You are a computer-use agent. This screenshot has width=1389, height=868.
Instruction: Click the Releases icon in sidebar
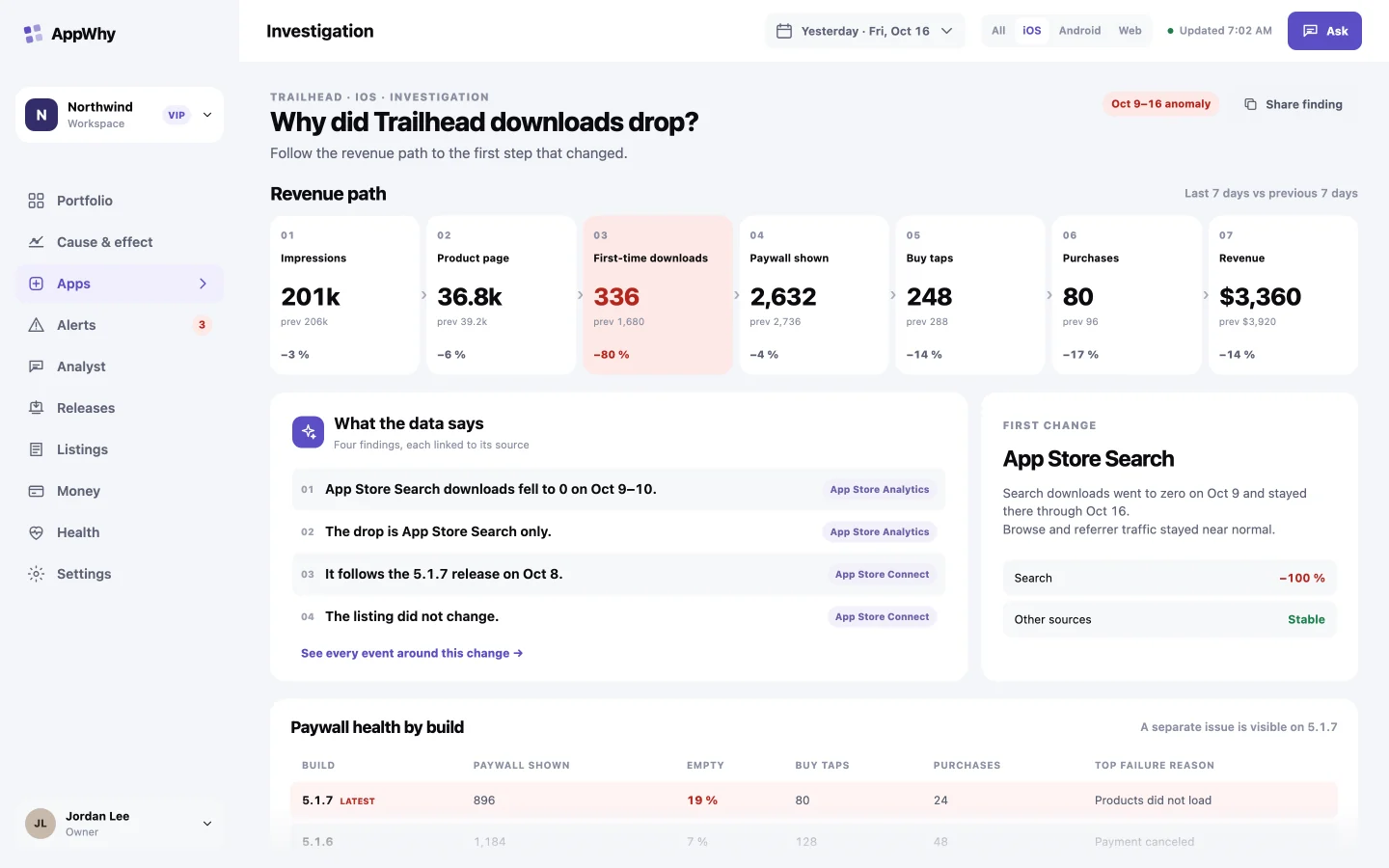[x=37, y=408]
